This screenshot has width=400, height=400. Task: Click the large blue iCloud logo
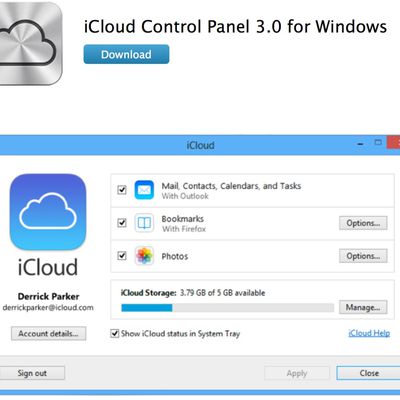(48, 212)
